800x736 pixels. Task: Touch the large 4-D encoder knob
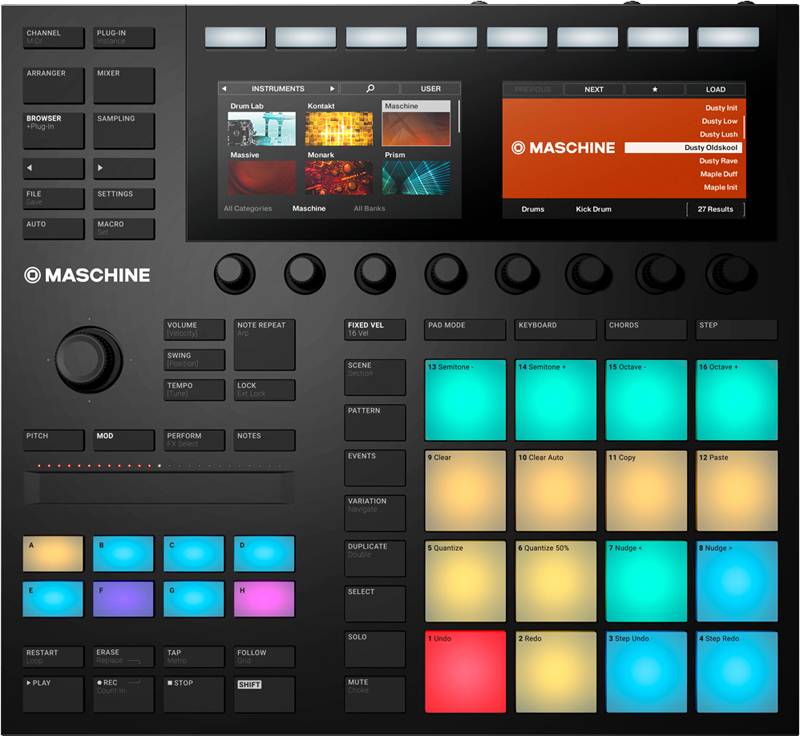coord(89,360)
